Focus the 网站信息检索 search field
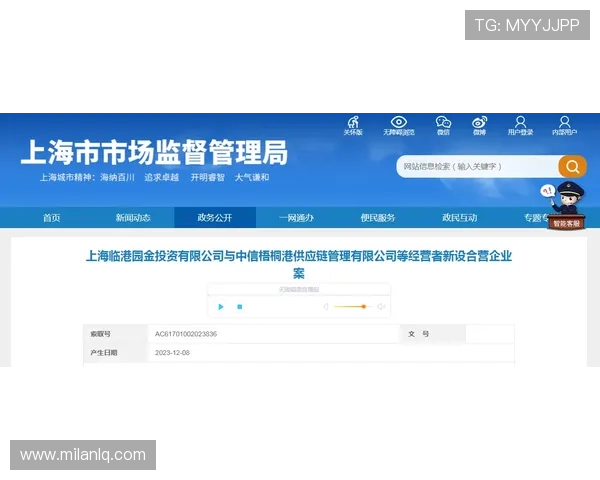600x480 pixels. [477, 167]
